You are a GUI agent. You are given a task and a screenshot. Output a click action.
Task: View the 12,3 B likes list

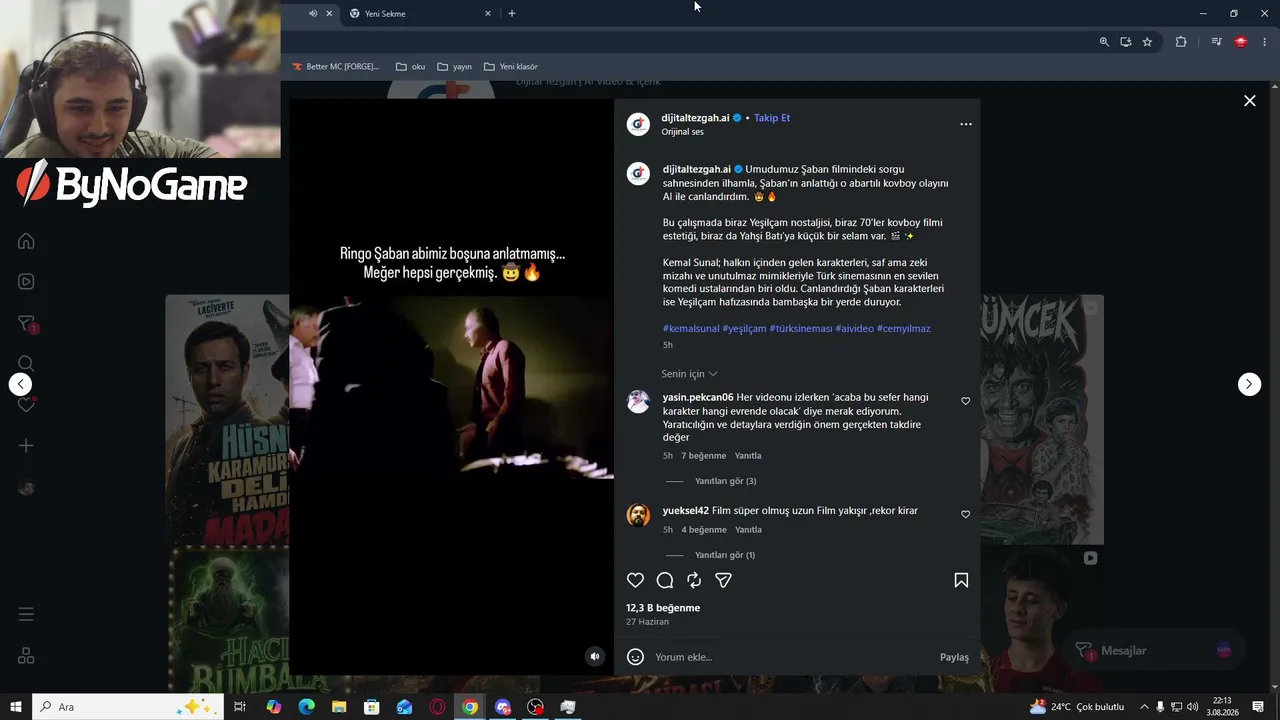coord(663,608)
